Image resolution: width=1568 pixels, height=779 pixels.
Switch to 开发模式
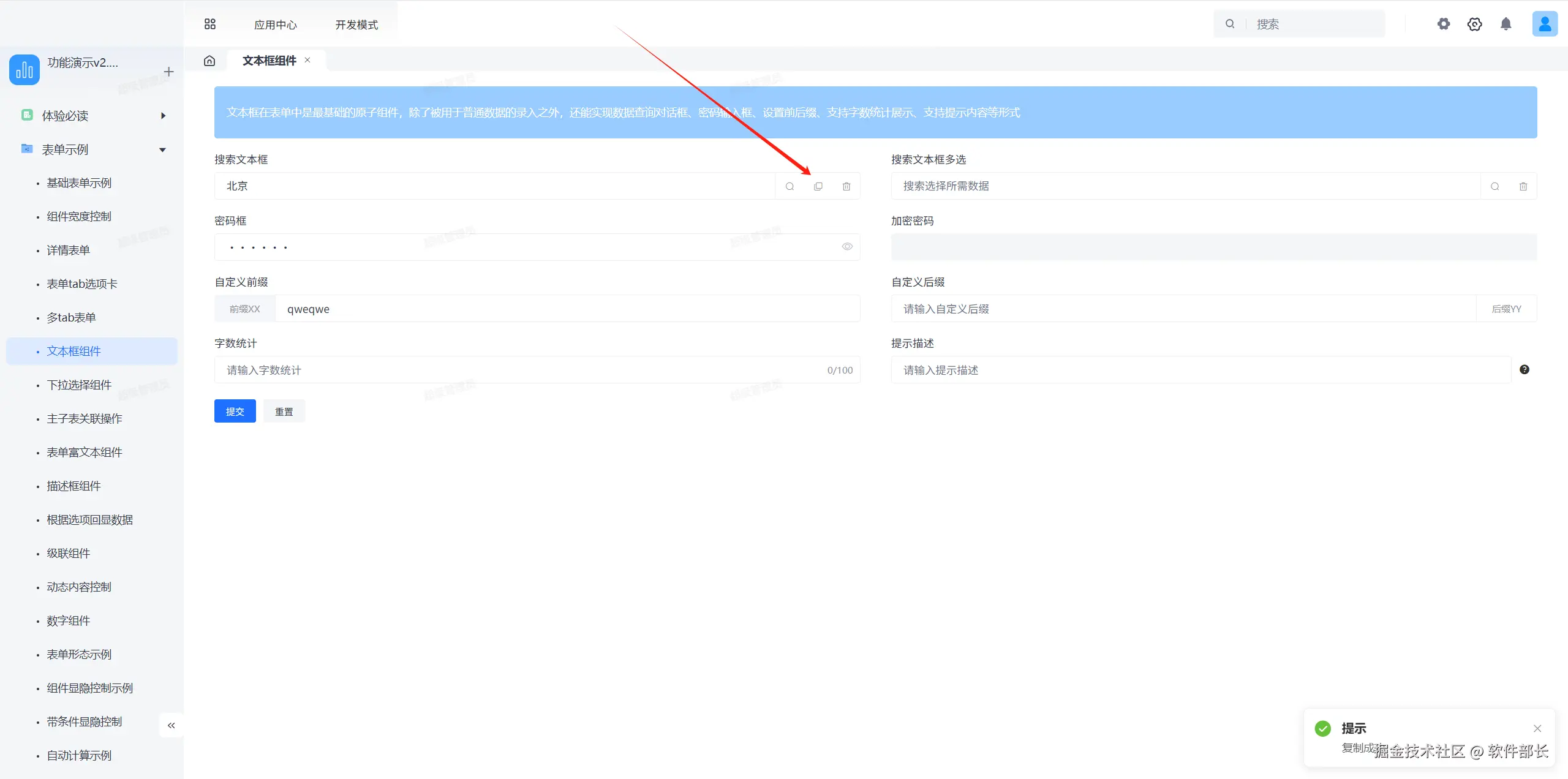(x=356, y=24)
